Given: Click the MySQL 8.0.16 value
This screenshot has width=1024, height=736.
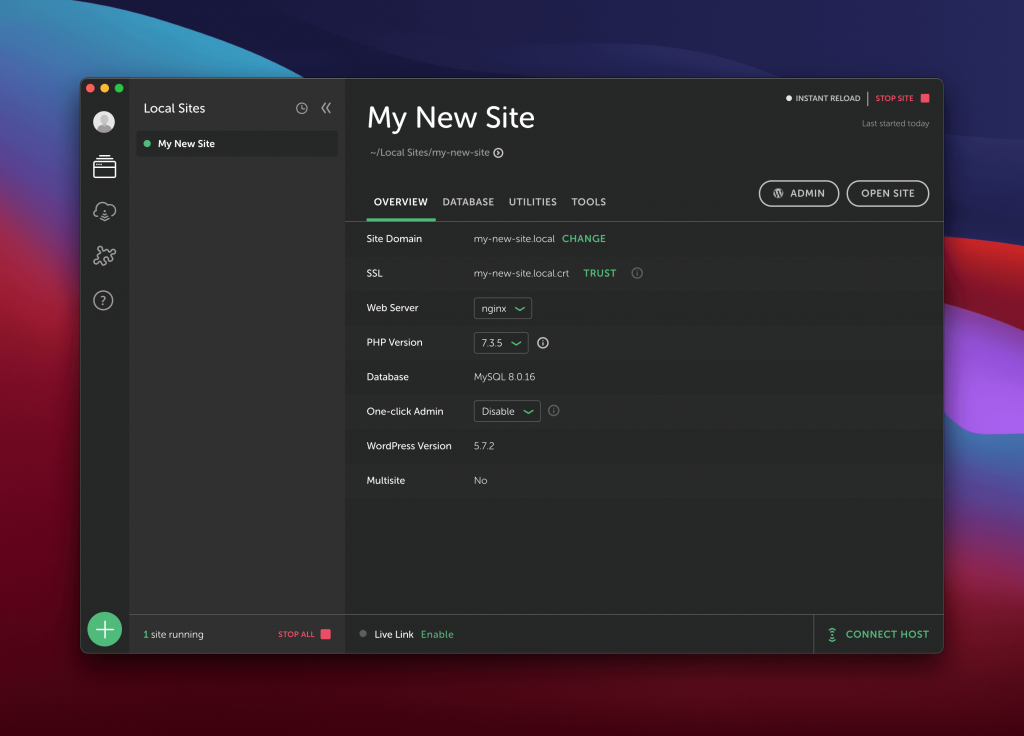Looking at the screenshot, I should tap(504, 377).
